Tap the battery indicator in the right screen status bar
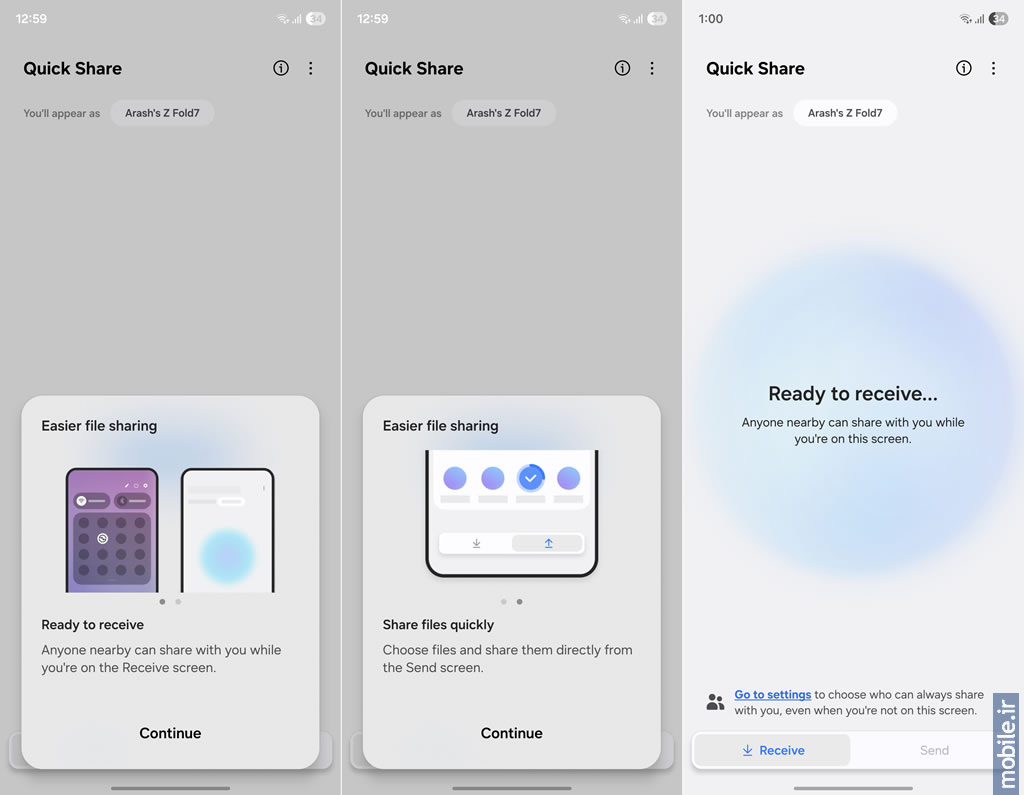The width and height of the screenshot is (1024, 795). 998,19
